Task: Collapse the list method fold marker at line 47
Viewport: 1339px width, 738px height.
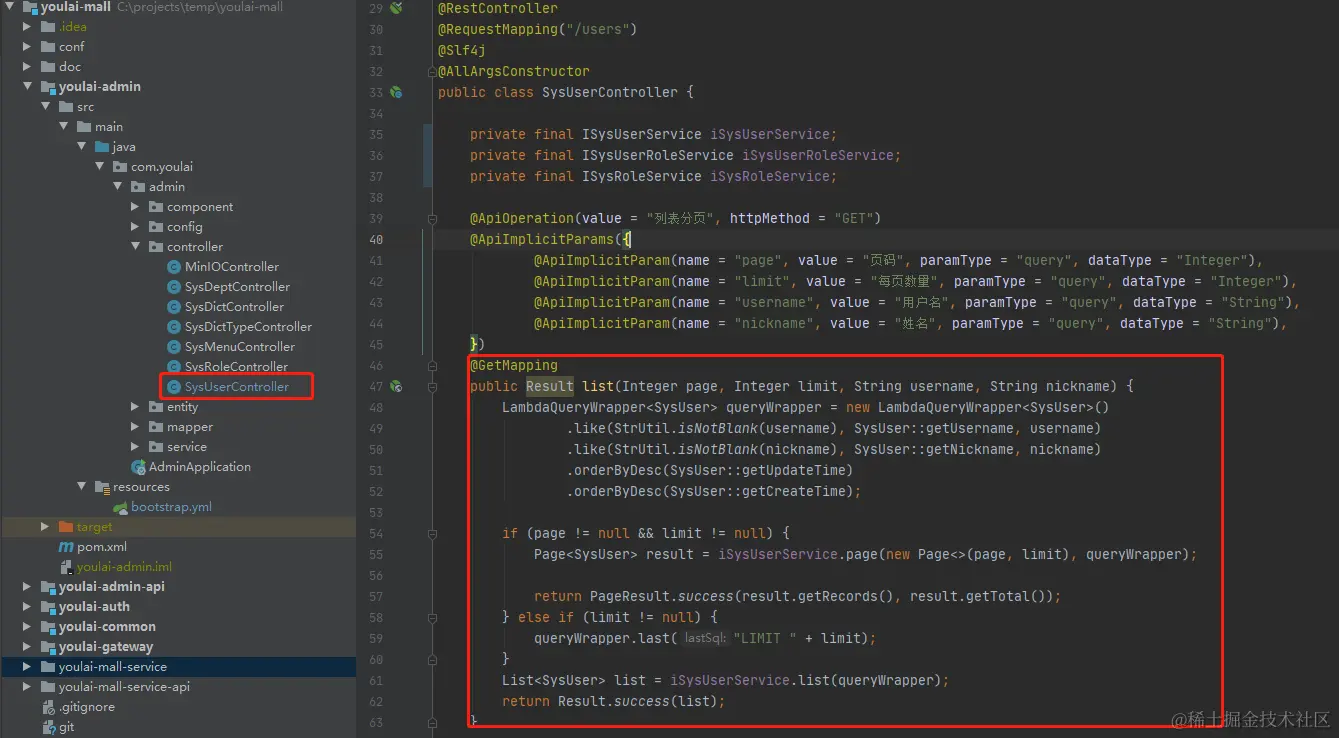Action: coord(432,386)
